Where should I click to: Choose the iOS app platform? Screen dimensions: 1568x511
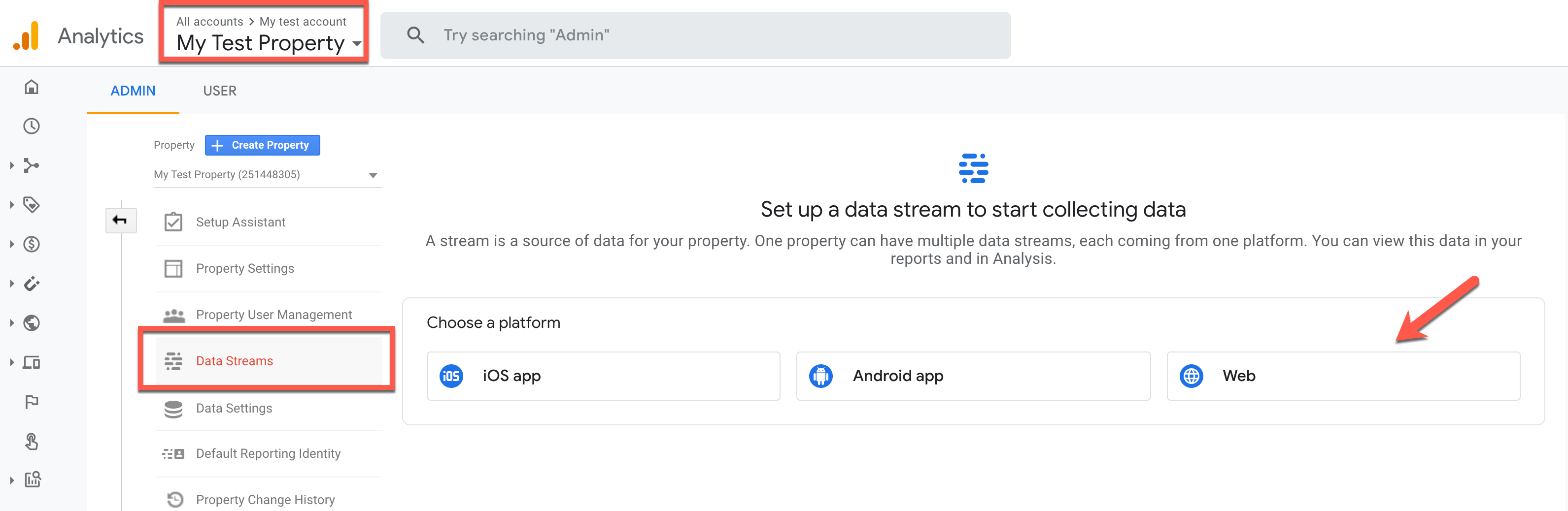[x=603, y=376]
